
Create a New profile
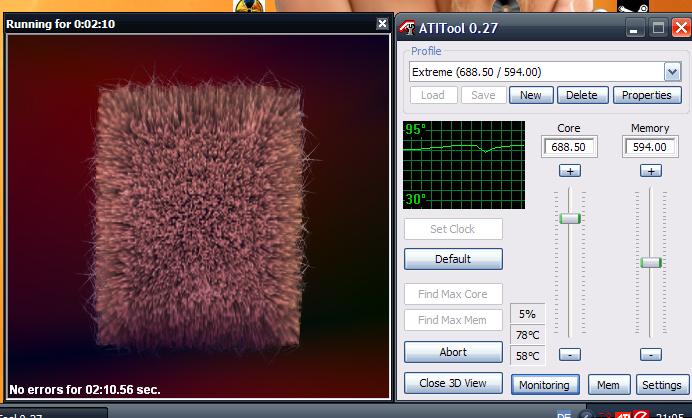(531, 95)
